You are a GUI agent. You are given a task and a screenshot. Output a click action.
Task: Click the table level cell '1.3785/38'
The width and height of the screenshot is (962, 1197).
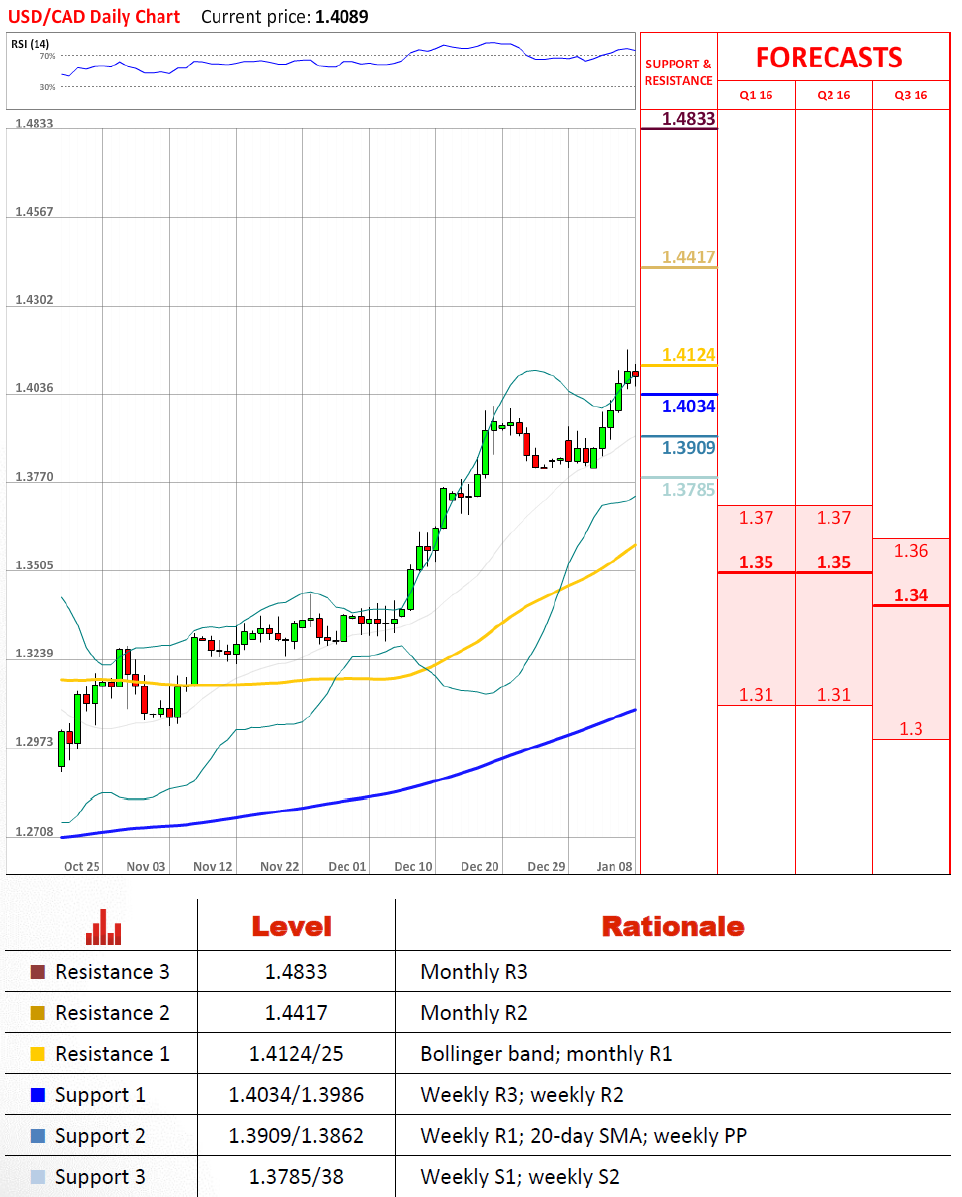[x=296, y=1178]
